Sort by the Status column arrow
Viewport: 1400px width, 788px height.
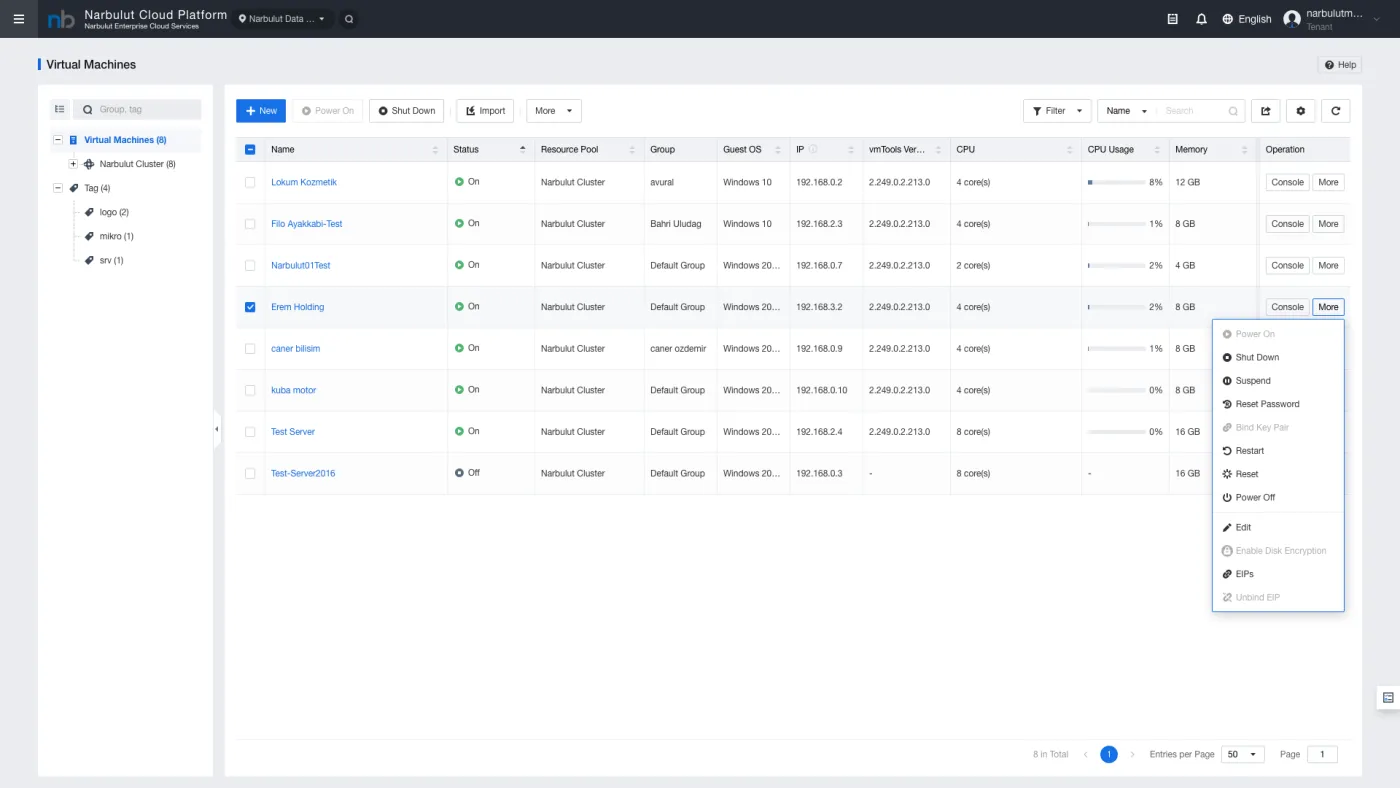[x=522, y=150]
